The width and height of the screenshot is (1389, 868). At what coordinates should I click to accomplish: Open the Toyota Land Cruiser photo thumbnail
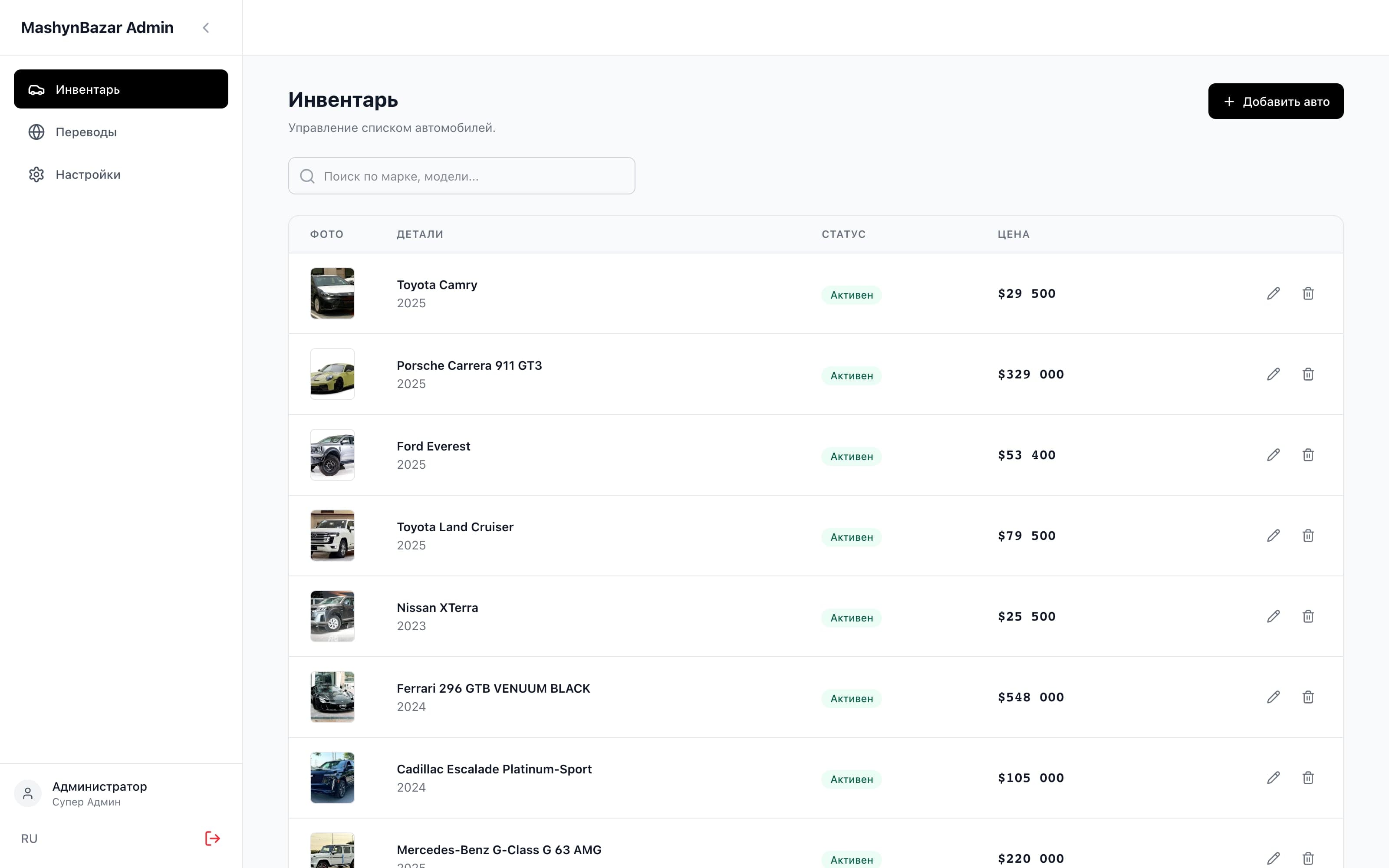click(x=332, y=536)
